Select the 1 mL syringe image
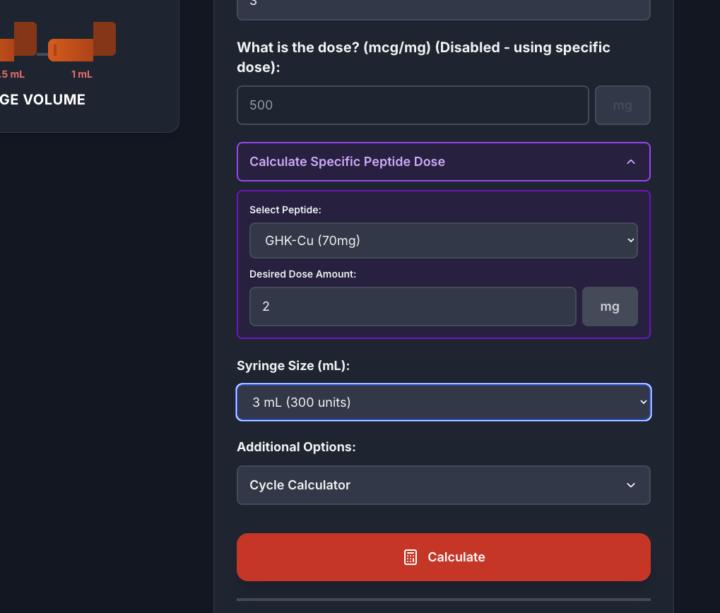 pyautogui.click(x=82, y=45)
